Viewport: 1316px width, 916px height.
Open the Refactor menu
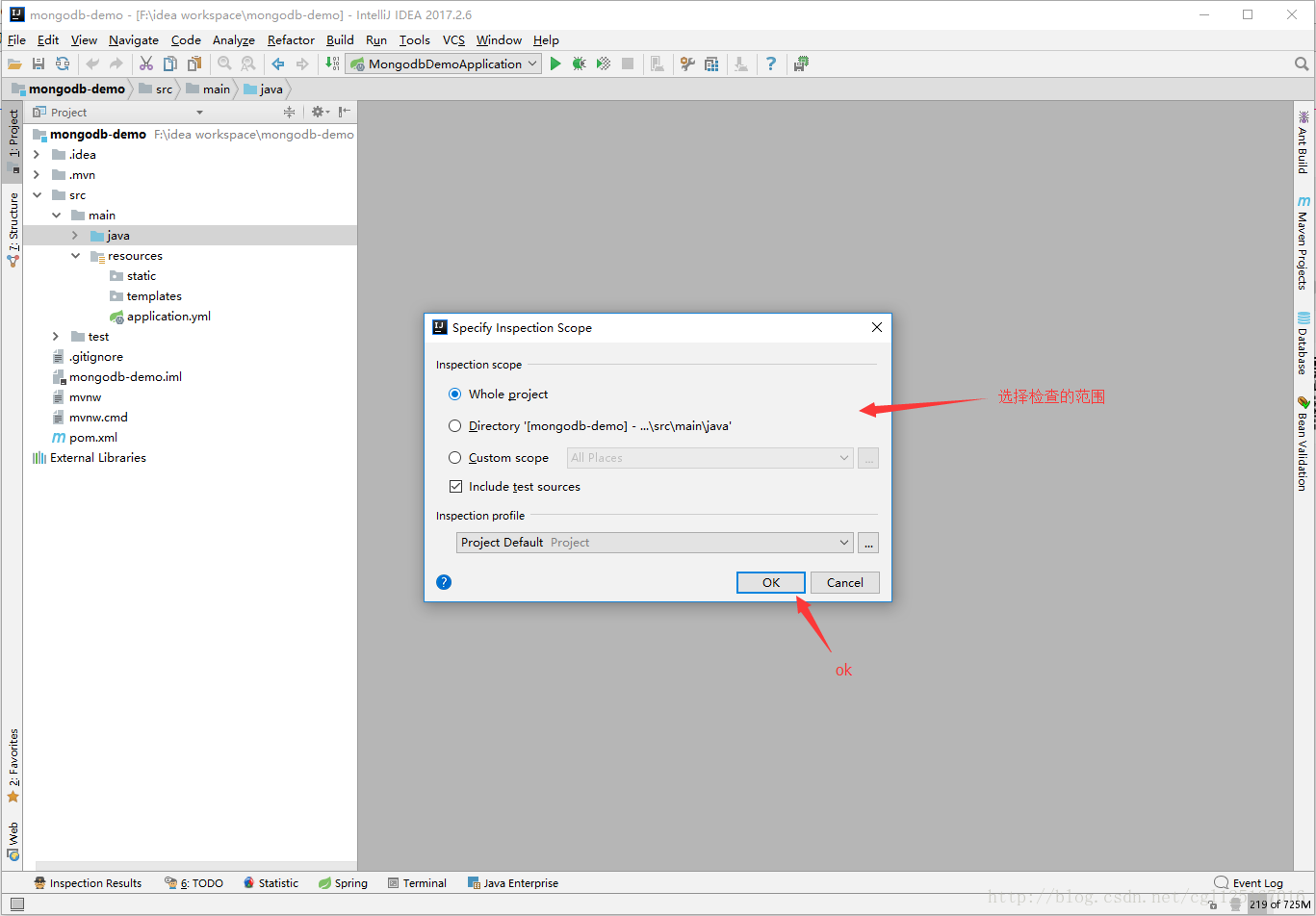click(x=291, y=39)
